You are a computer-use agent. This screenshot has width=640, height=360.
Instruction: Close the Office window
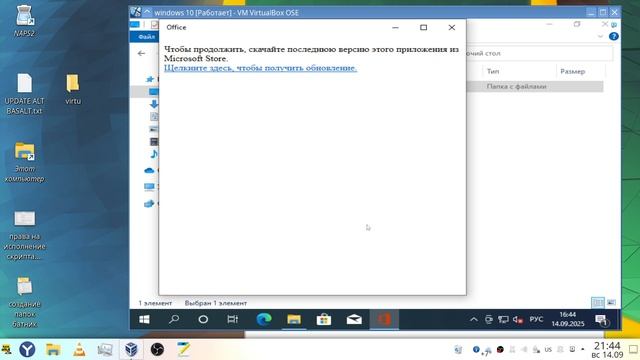tap(451, 27)
